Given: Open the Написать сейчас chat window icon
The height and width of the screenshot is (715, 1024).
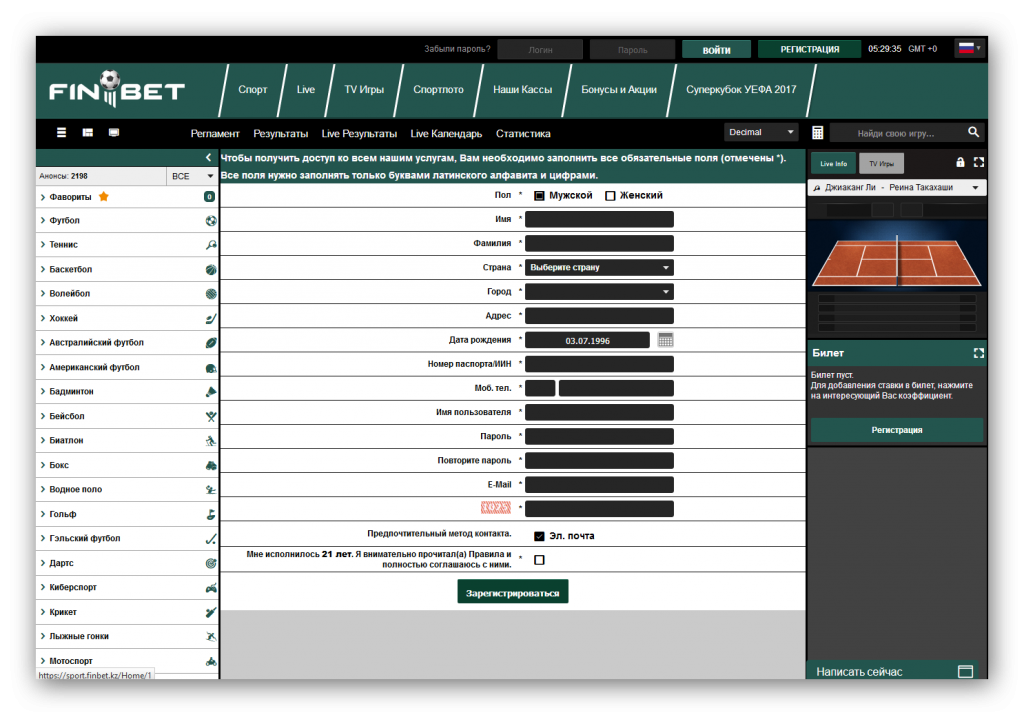Looking at the screenshot, I should [x=965, y=671].
